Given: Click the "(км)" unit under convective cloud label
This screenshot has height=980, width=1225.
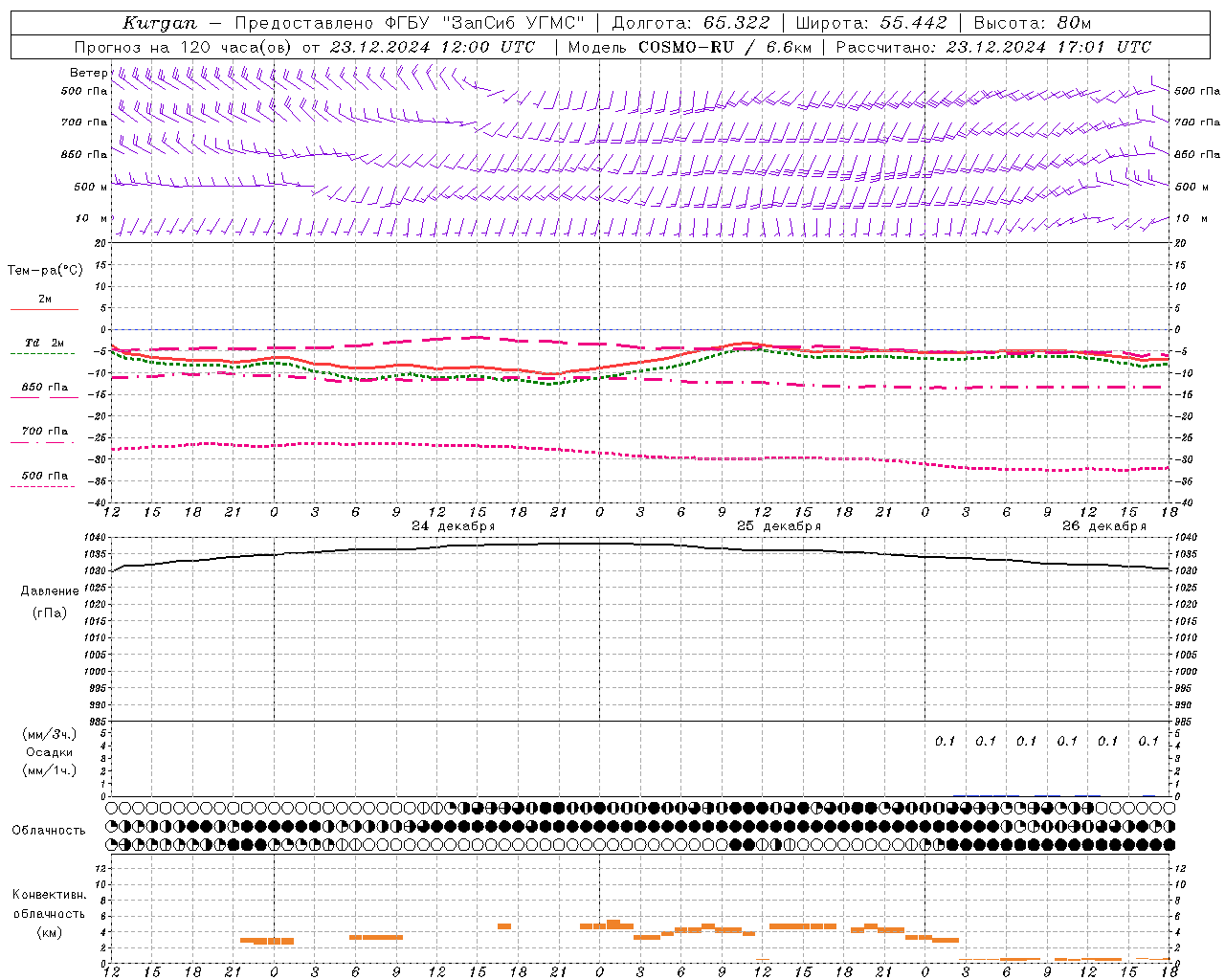Looking at the screenshot, I should (x=49, y=932).
